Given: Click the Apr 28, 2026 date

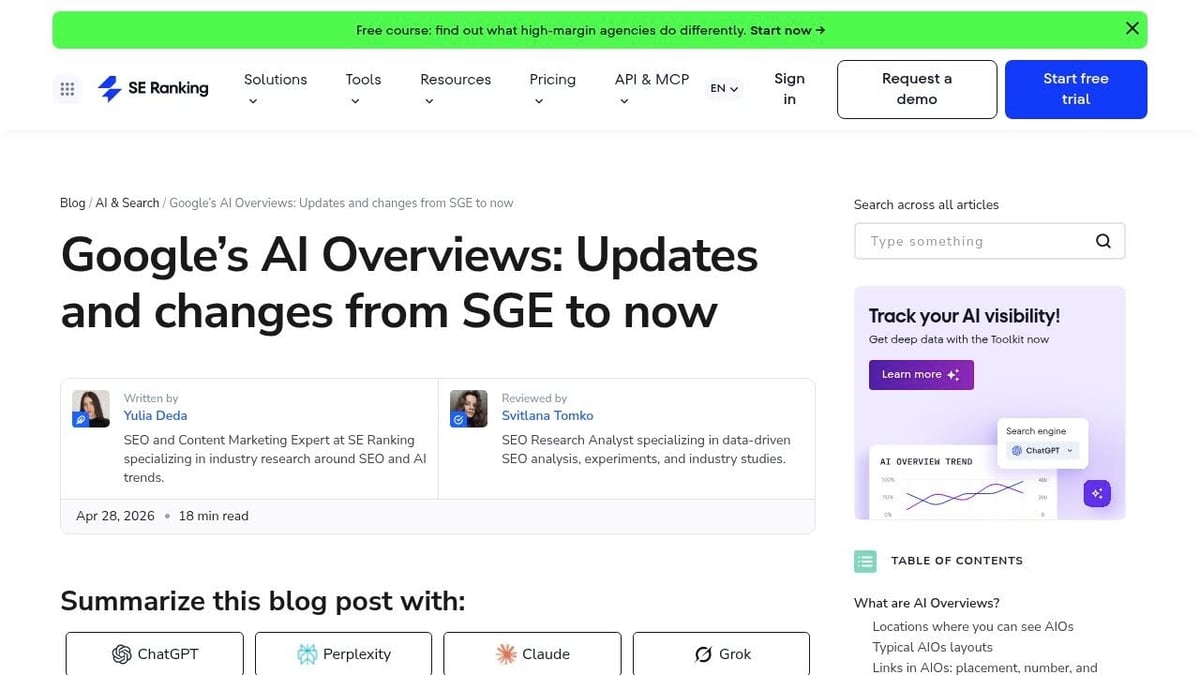Looking at the screenshot, I should tap(115, 516).
